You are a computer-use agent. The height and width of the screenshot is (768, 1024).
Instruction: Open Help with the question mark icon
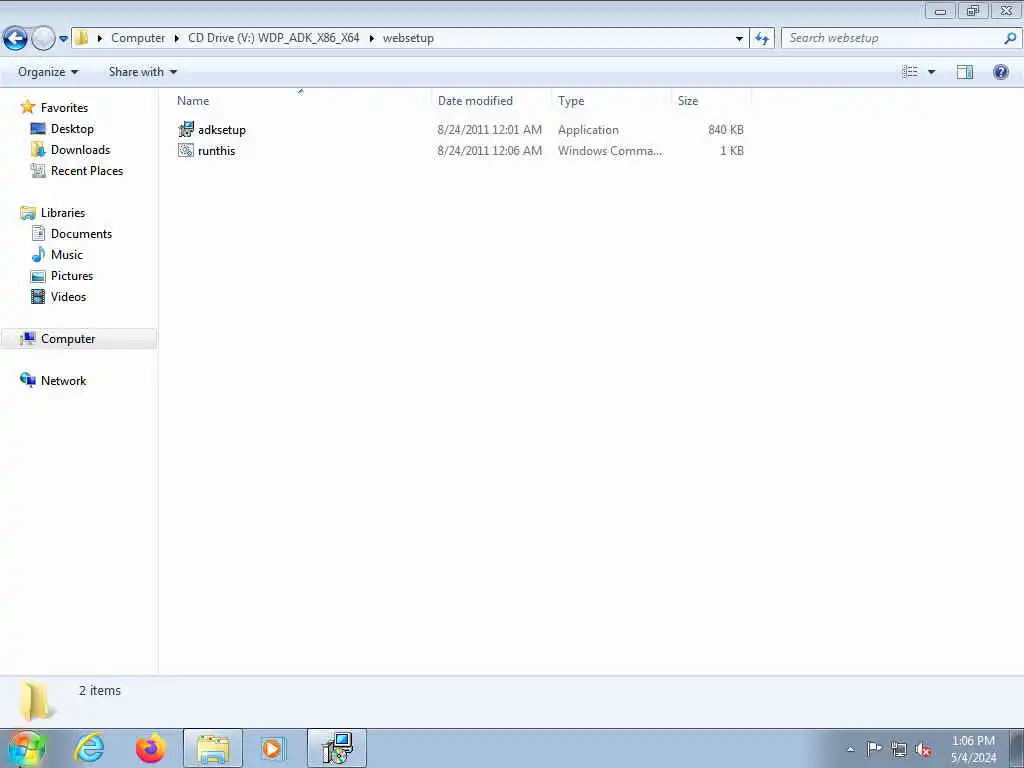[x=1000, y=72]
